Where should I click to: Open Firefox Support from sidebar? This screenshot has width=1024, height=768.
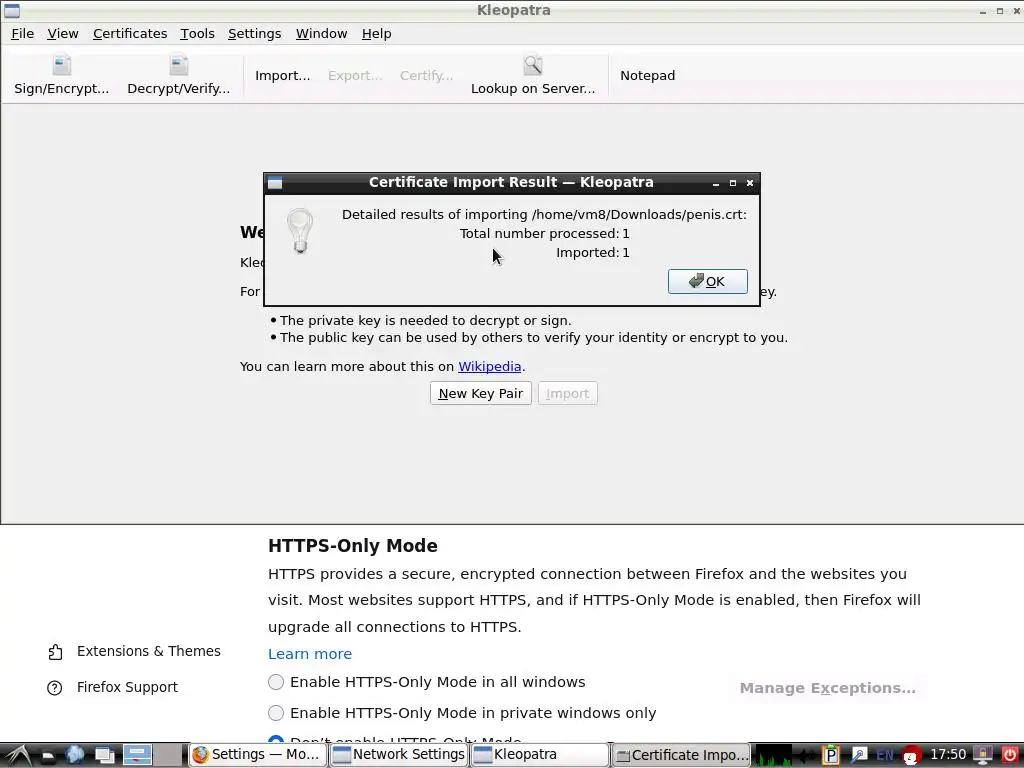pos(112,687)
